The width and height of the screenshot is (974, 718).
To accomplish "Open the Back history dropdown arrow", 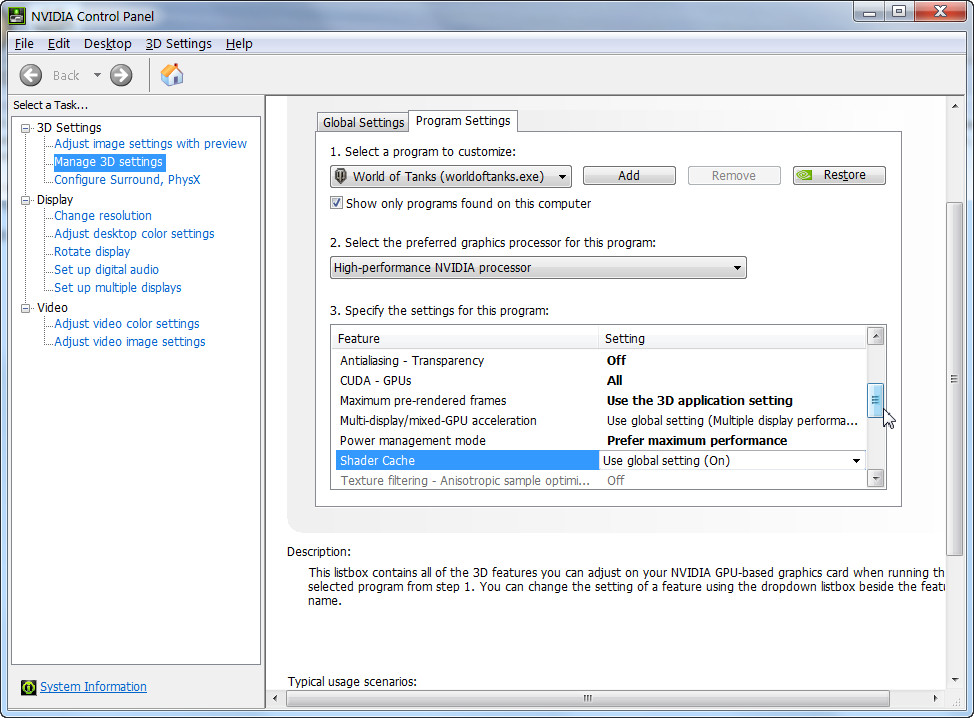I will pyautogui.click(x=97, y=75).
